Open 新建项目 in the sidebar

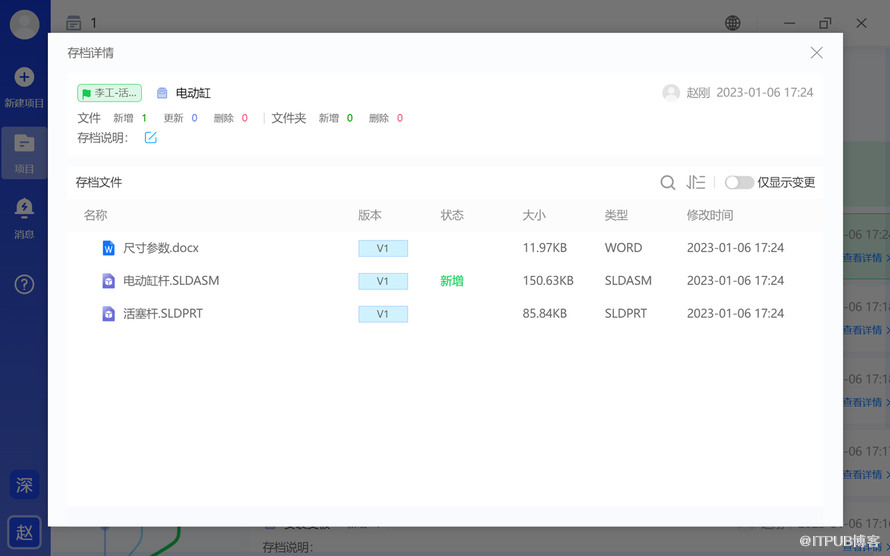tap(24, 87)
